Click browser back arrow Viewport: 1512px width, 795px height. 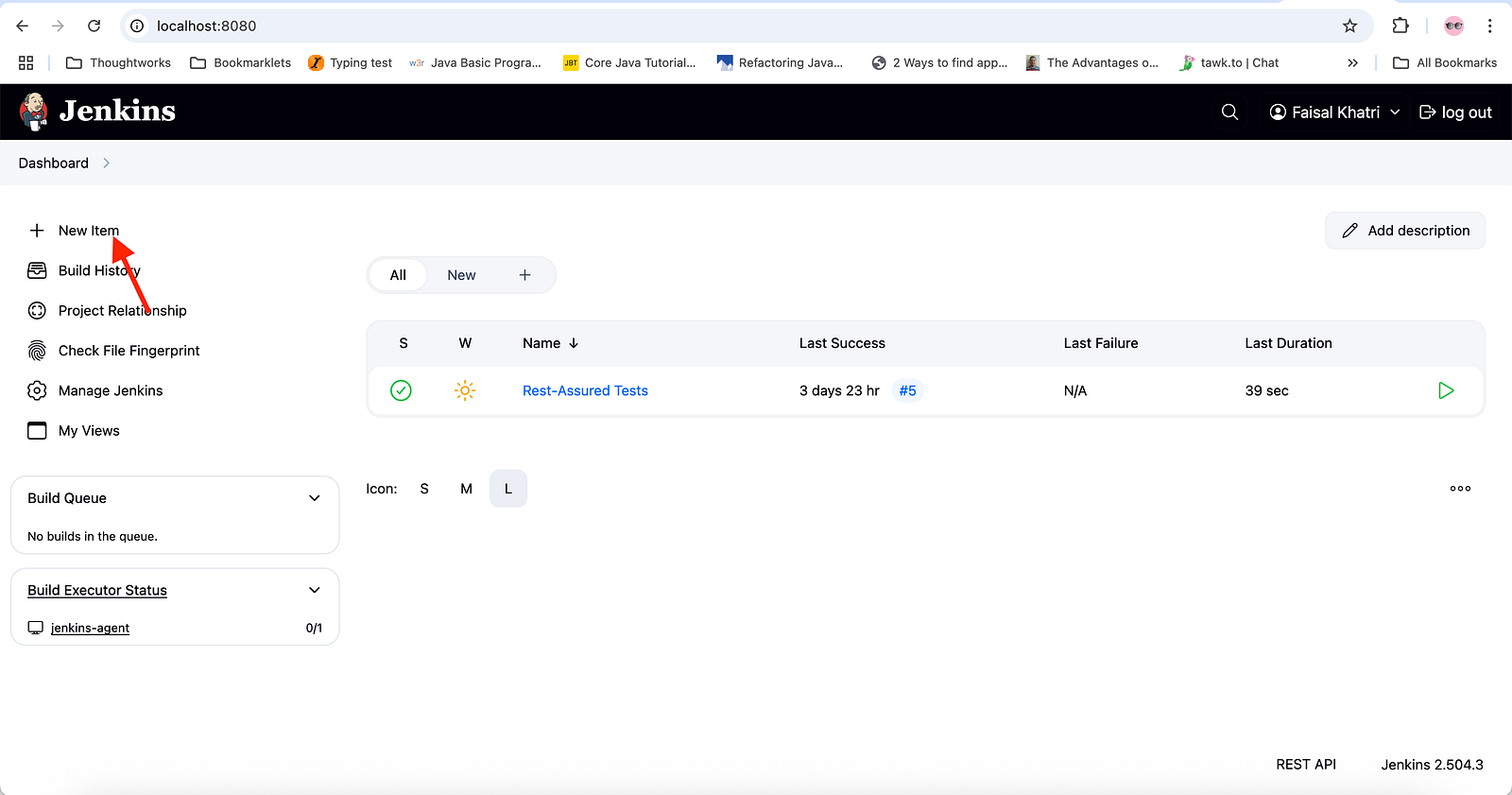pyautogui.click(x=23, y=26)
